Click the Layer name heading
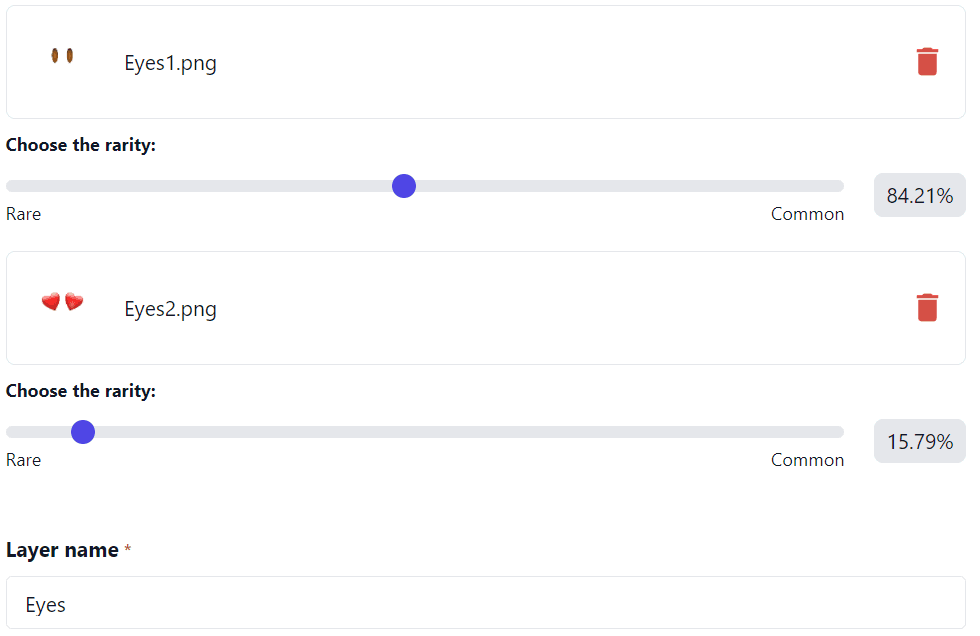This screenshot has height=636, width=980. click(x=61, y=550)
